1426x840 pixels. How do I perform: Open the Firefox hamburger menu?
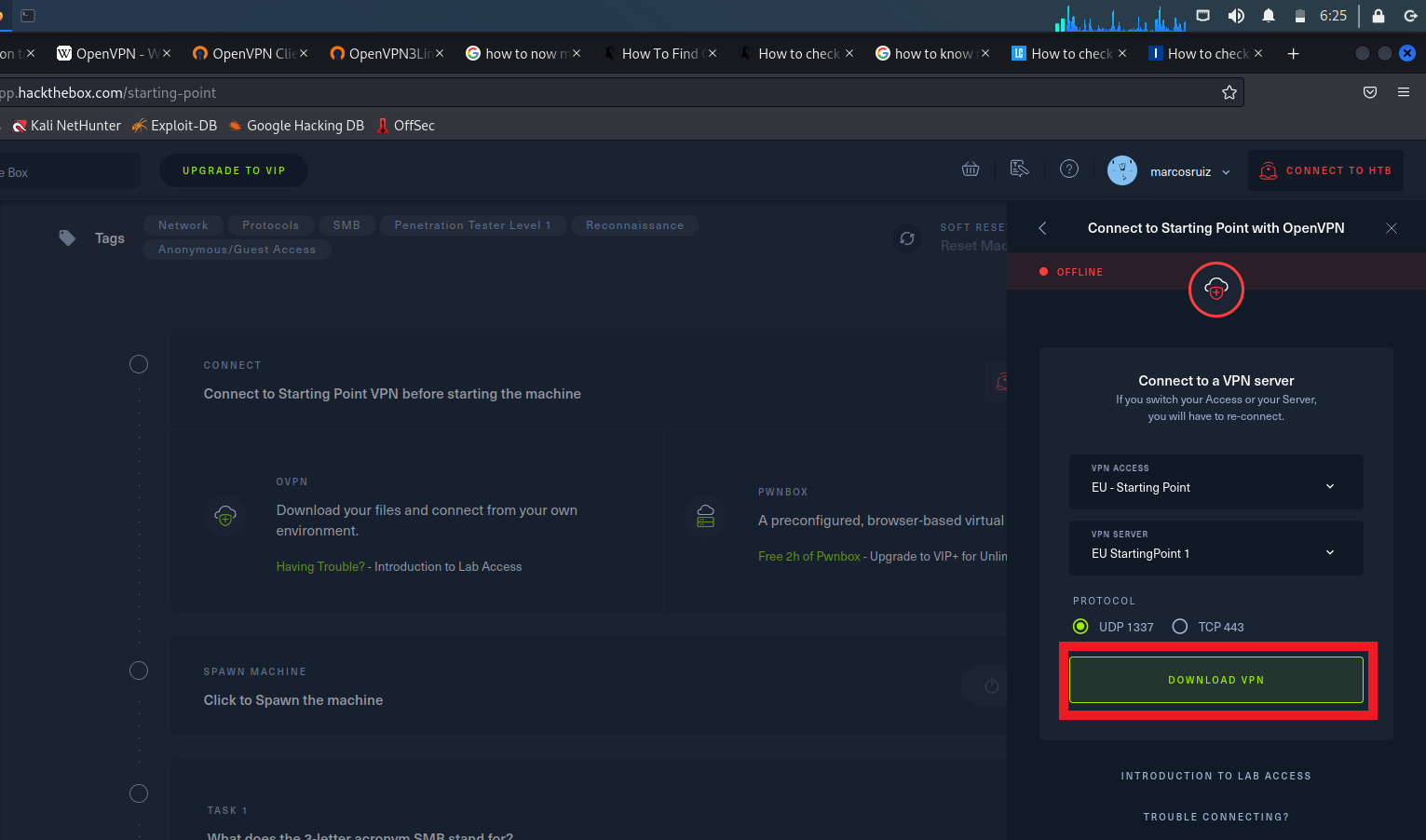pyautogui.click(x=1403, y=91)
